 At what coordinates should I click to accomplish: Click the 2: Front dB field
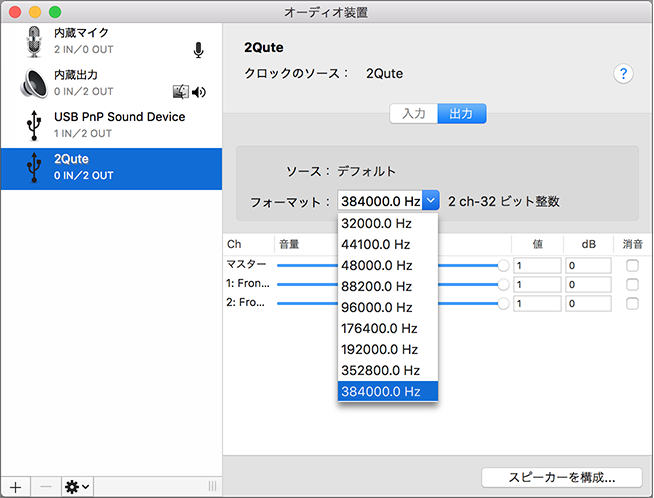(588, 304)
